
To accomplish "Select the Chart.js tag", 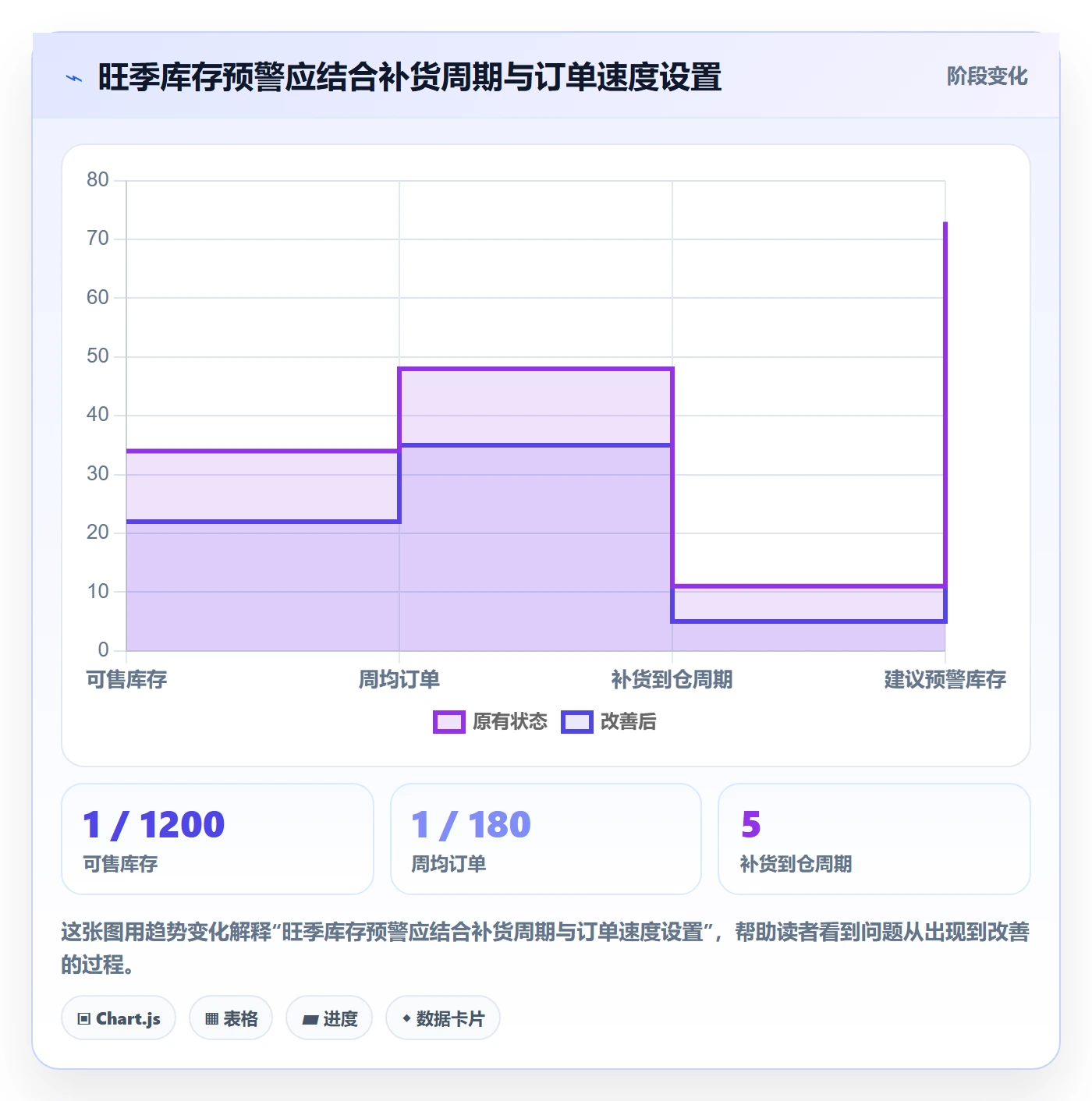I will coord(119,1018).
